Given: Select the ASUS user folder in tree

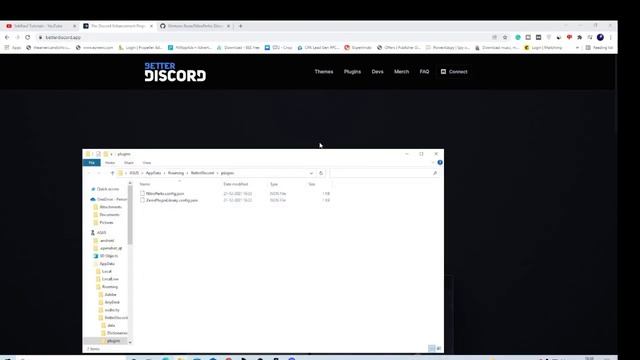Looking at the screenshot, I should coord(102,233).
